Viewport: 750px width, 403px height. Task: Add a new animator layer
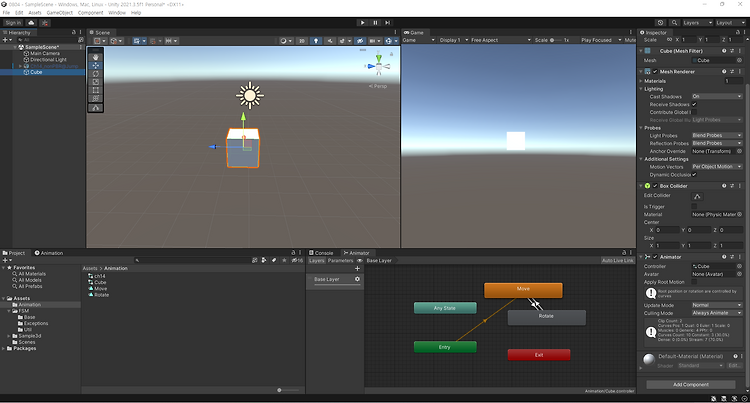357,268
